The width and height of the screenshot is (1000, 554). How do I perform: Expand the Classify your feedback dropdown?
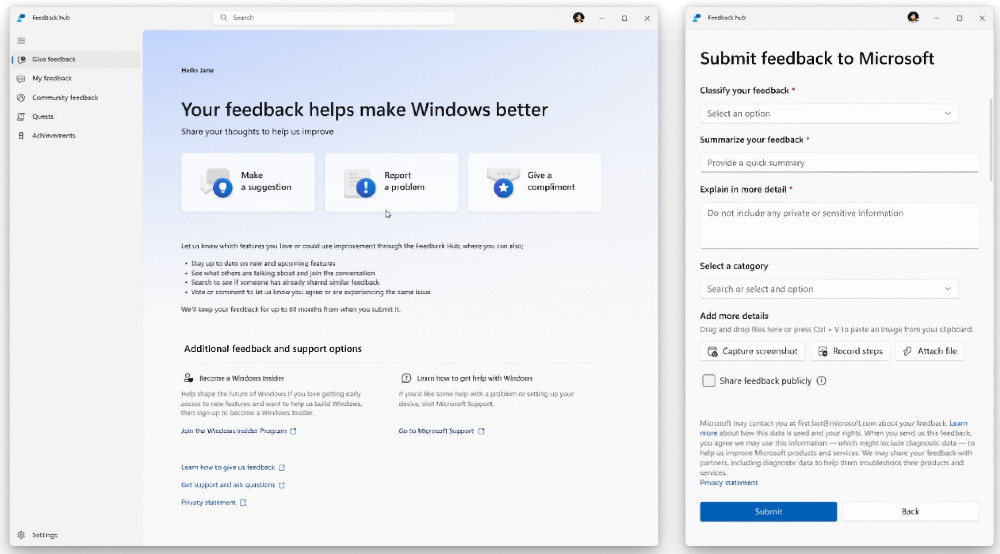(x=829, y=114)
